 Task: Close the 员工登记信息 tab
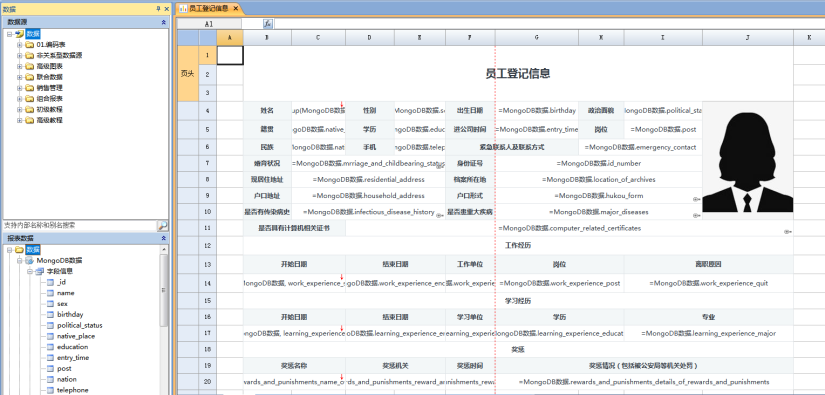235,8
